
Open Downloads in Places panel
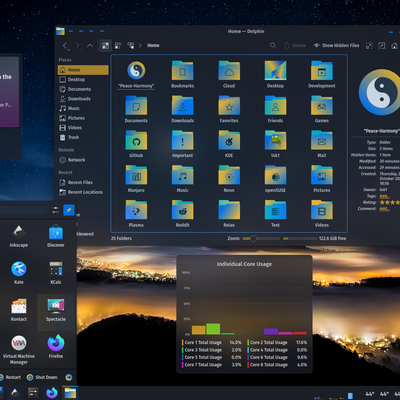pyautogui.click(x=83, y=99)
